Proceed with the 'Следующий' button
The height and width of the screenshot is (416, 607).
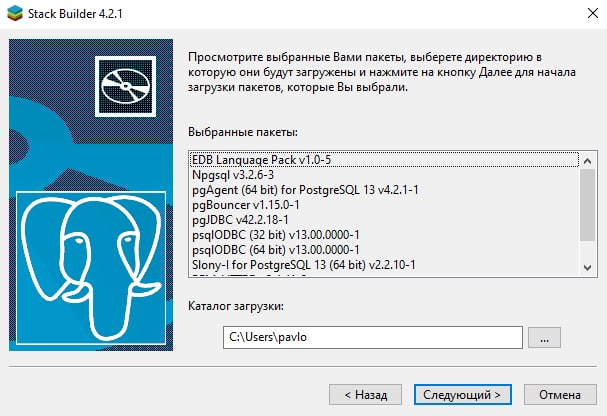(463, 395)
